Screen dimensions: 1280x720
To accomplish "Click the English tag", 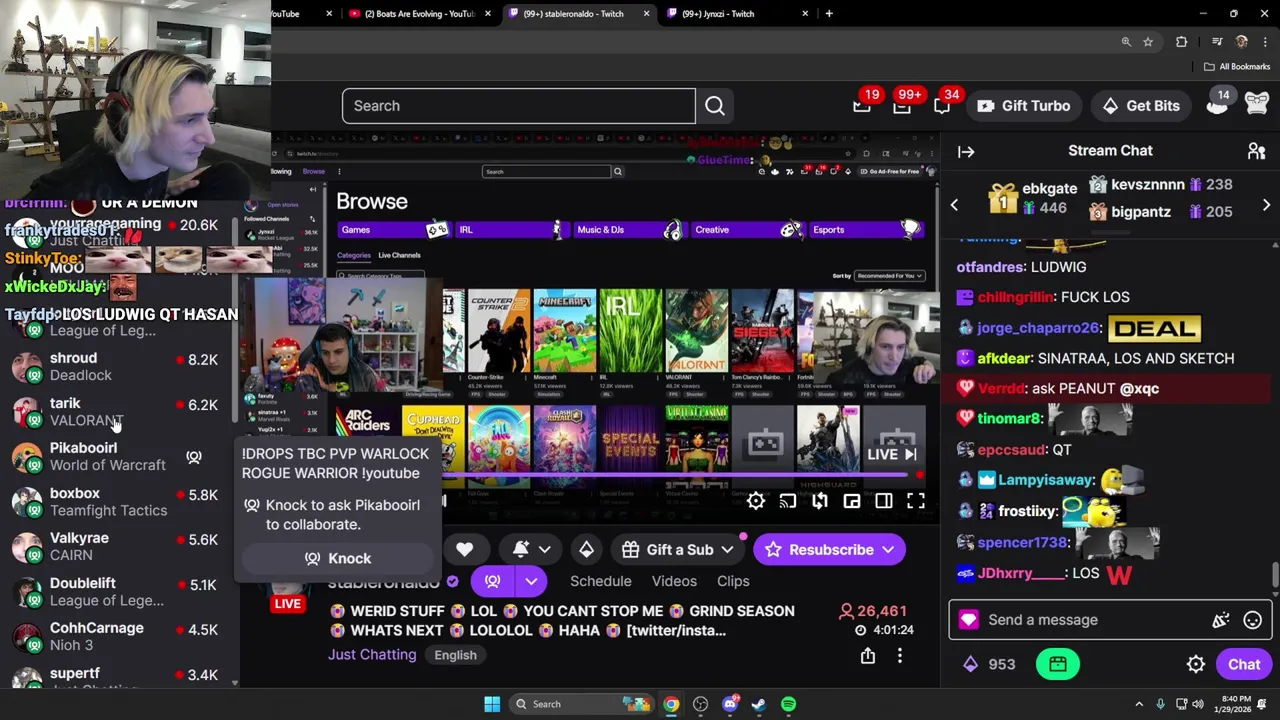I will (455, 655).
